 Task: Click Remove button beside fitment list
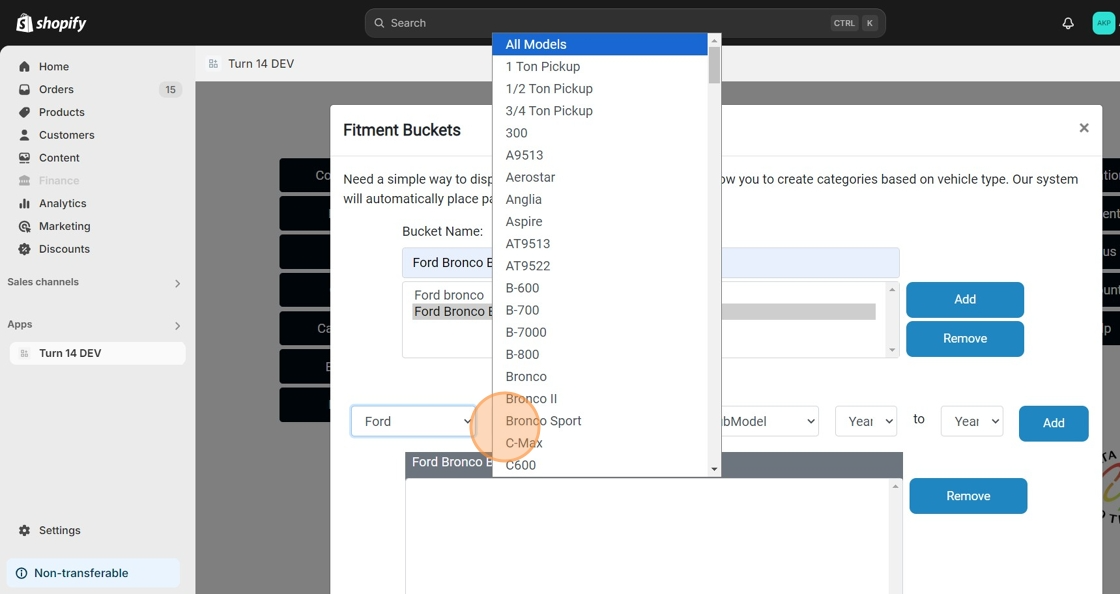(968, 496)
